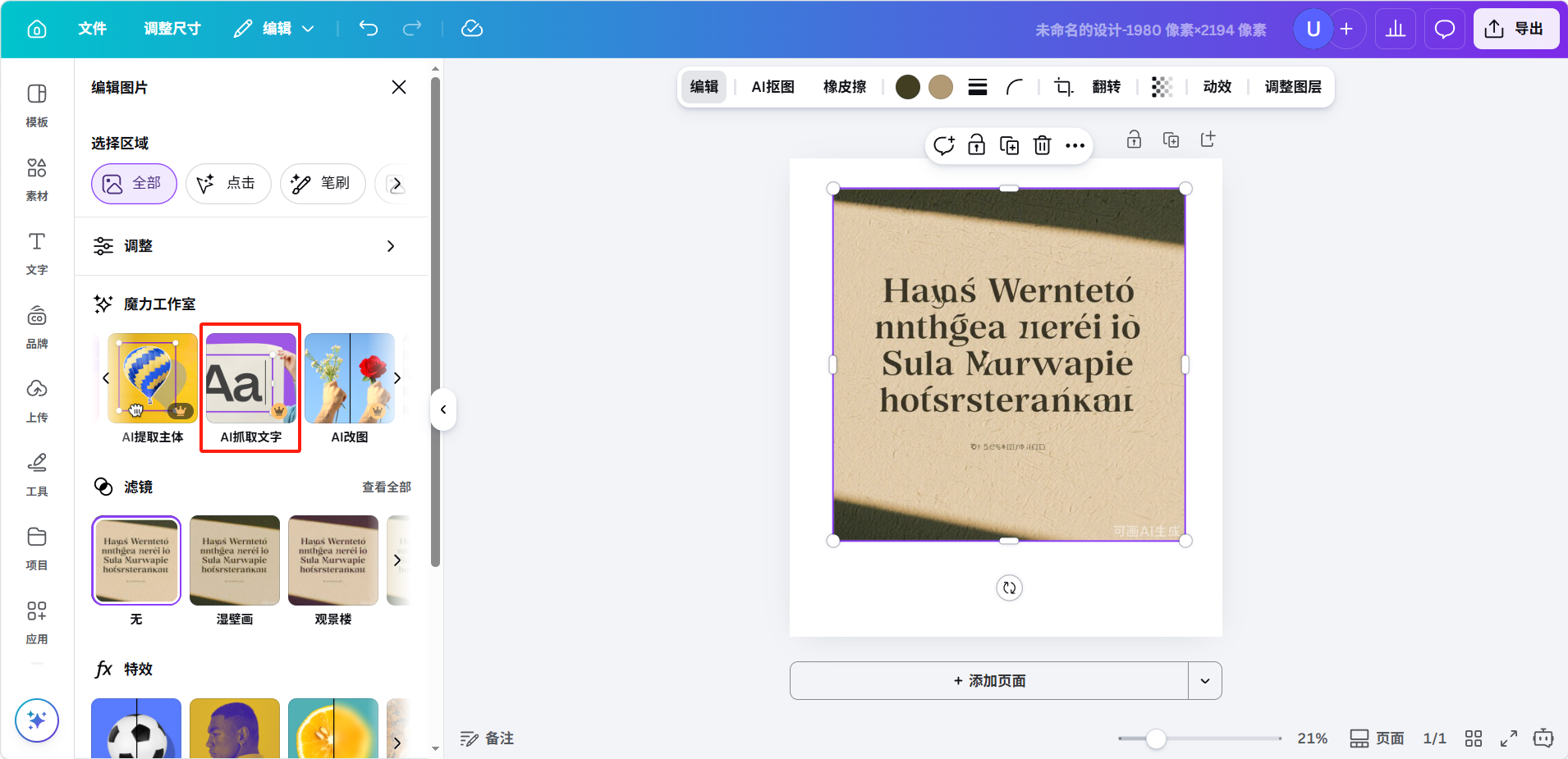
Task: Open the 文件 menu
Action: [92, 29]
